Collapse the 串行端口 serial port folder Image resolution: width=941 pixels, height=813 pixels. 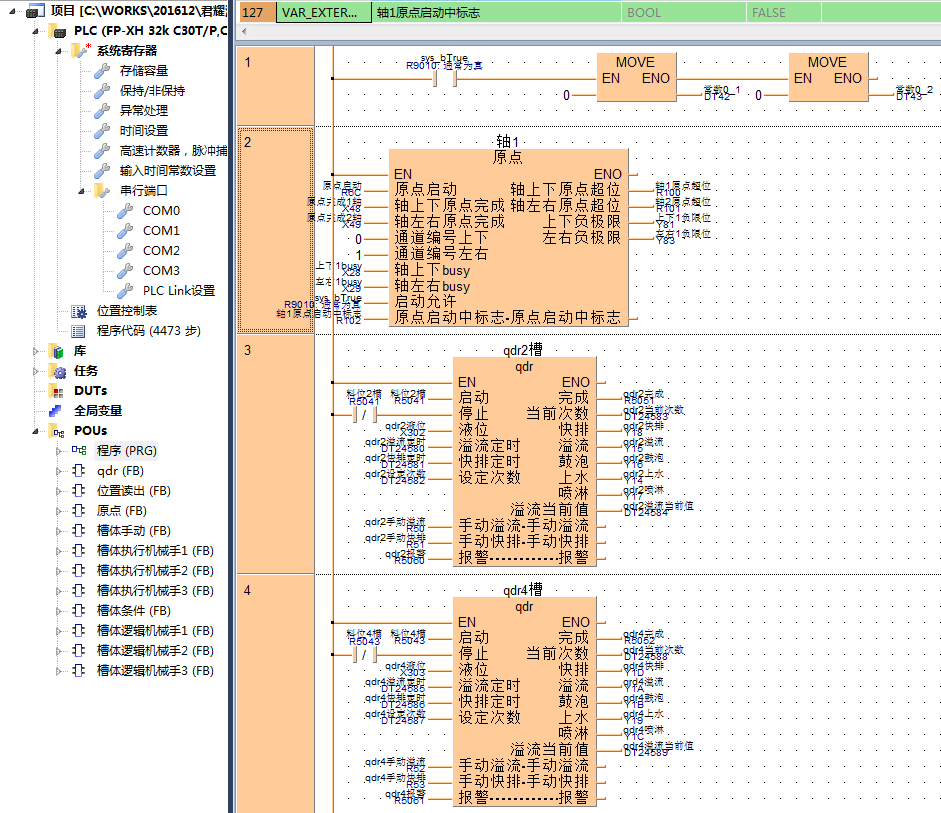(x=81, y=191)
